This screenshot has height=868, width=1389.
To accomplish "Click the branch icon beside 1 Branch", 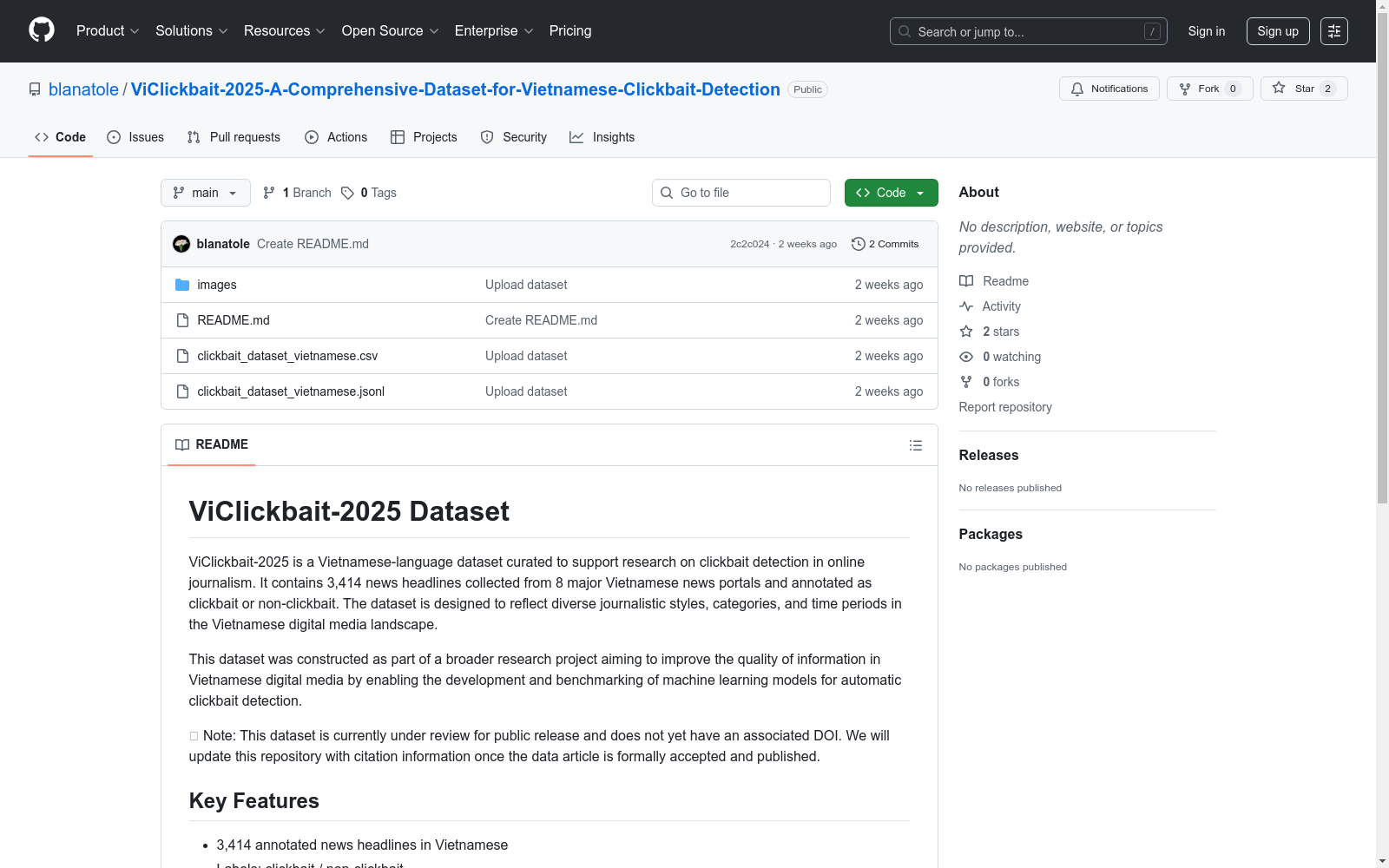I will point(269,193).
